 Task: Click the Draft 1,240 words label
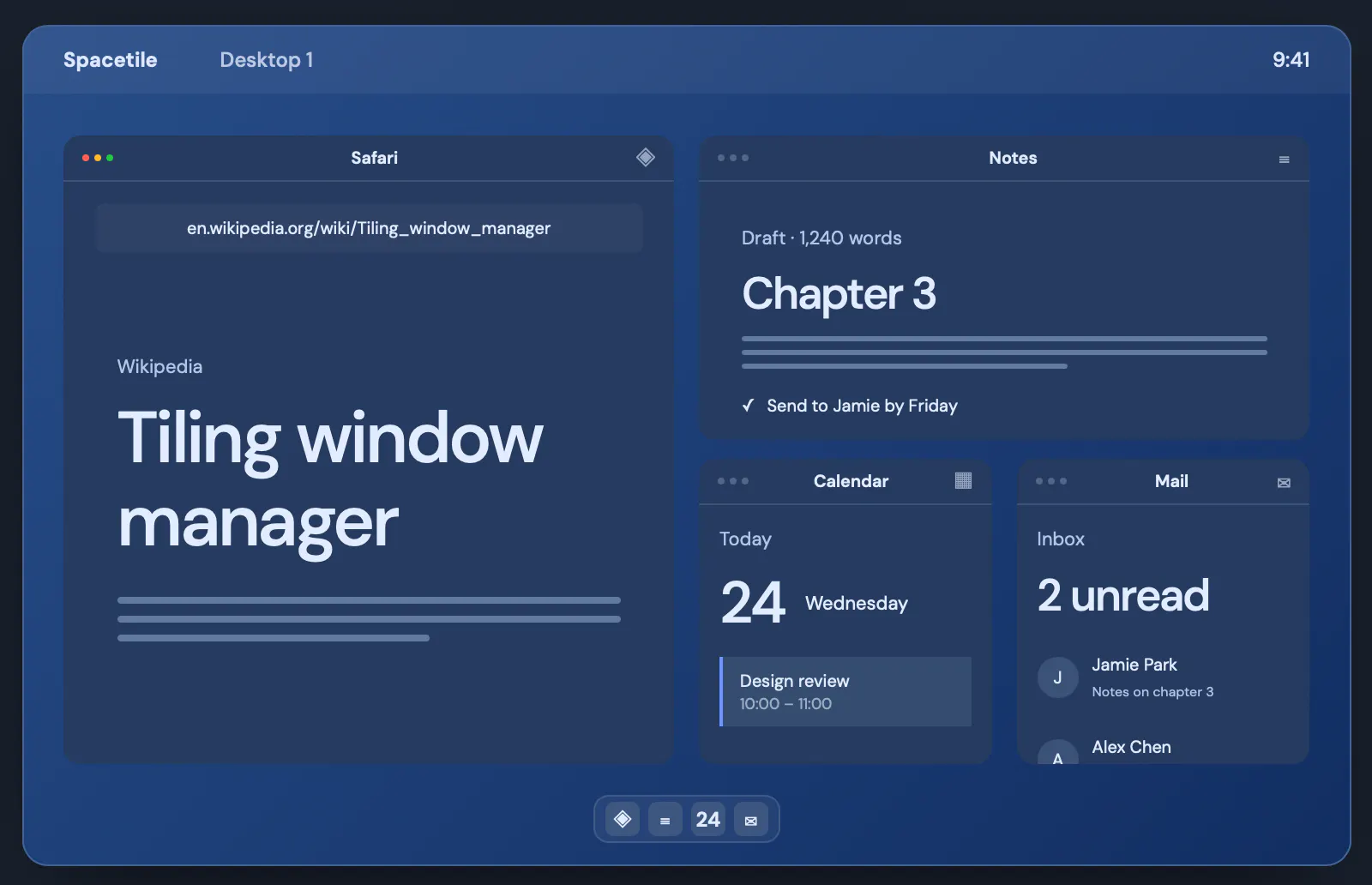[821, 238]
